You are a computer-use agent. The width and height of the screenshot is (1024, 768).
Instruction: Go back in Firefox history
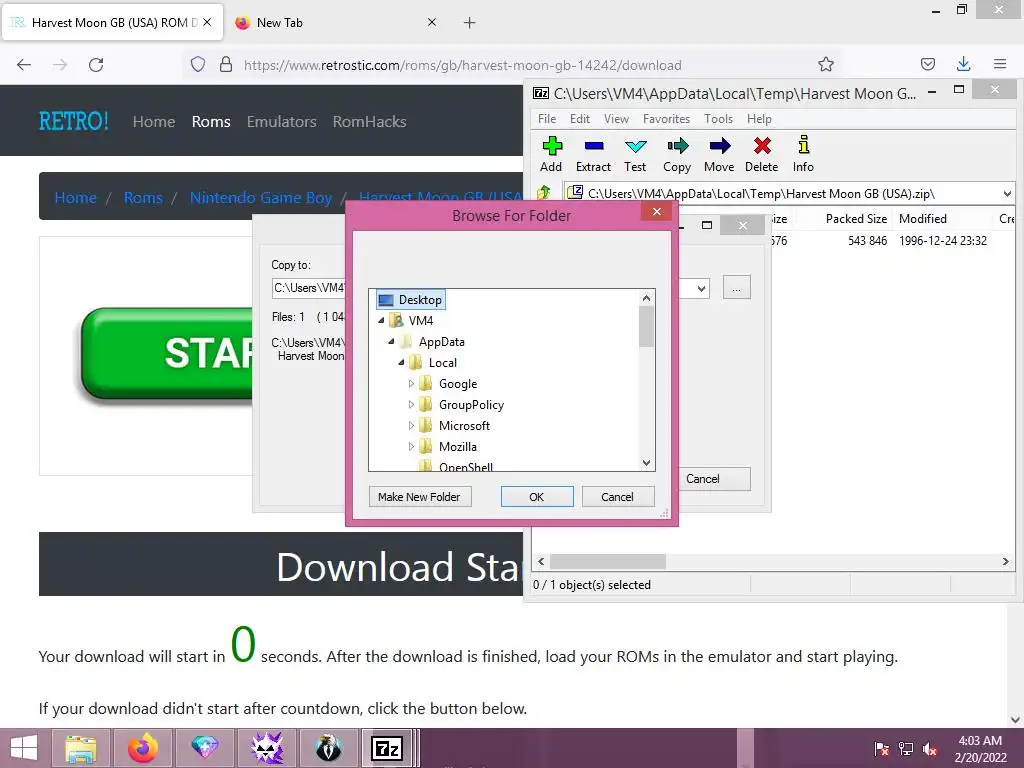(x=24, y=65)
